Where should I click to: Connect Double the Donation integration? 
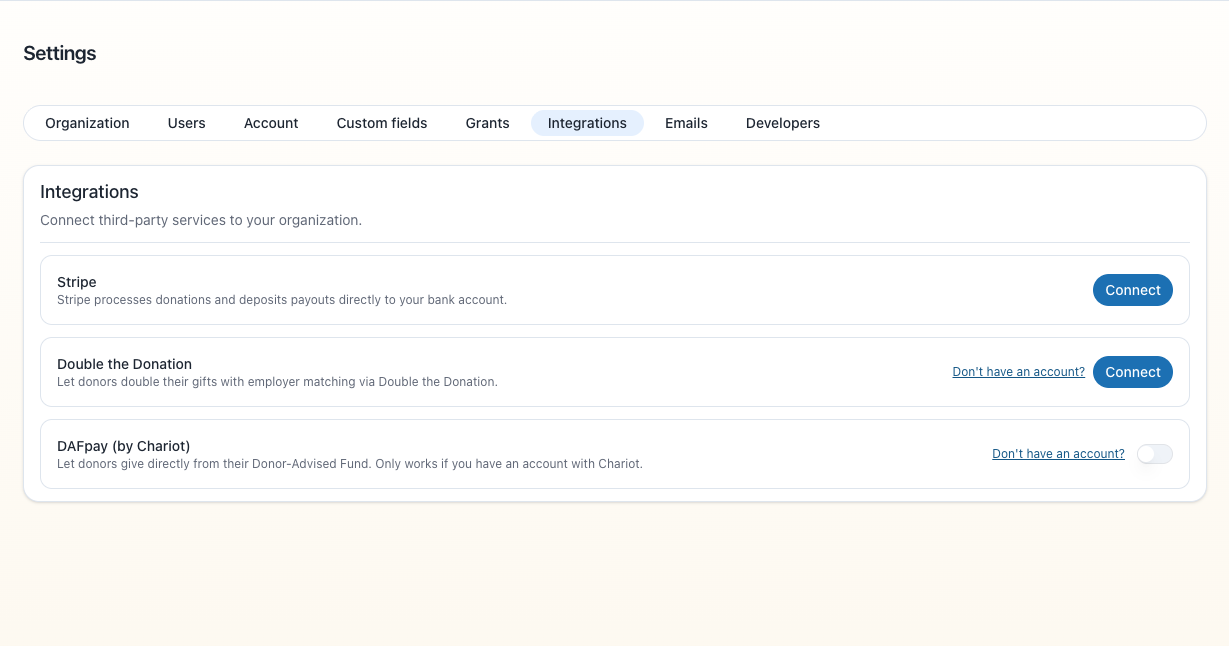[x=1133, y=372]
